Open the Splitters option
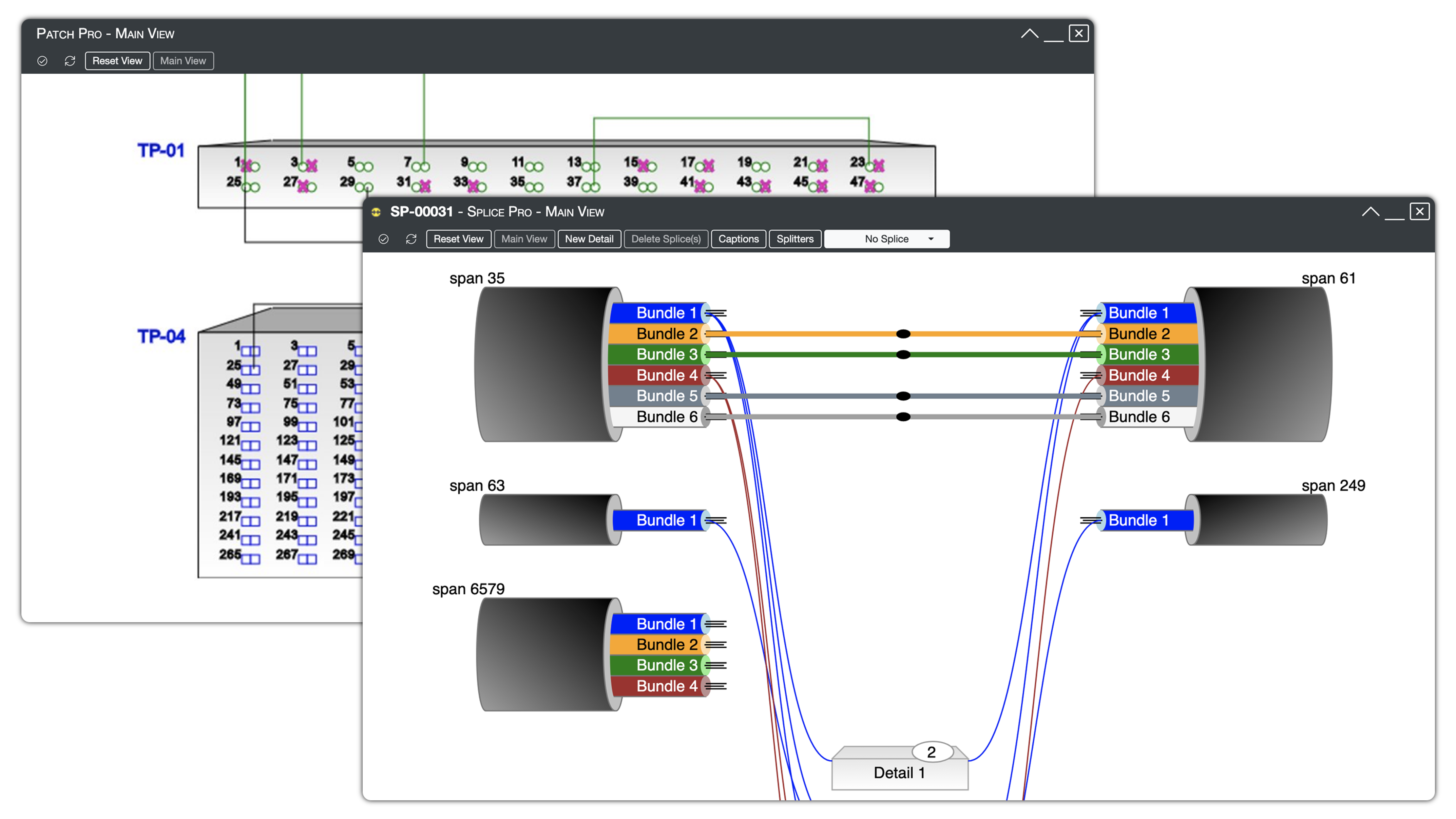Screen dimensions: 1456x819 tap(795, 239)
